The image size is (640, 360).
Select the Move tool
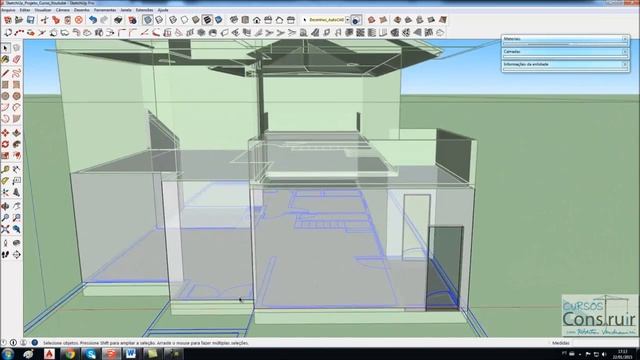coord(5,133)
